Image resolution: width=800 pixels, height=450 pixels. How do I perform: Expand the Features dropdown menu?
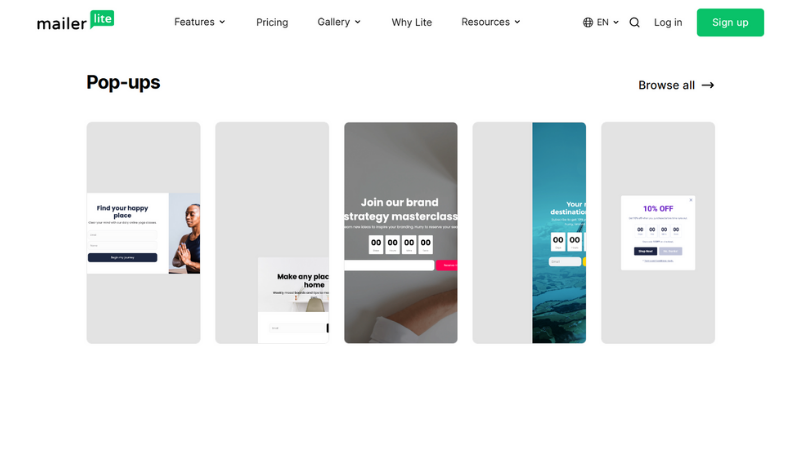[199, 22]
